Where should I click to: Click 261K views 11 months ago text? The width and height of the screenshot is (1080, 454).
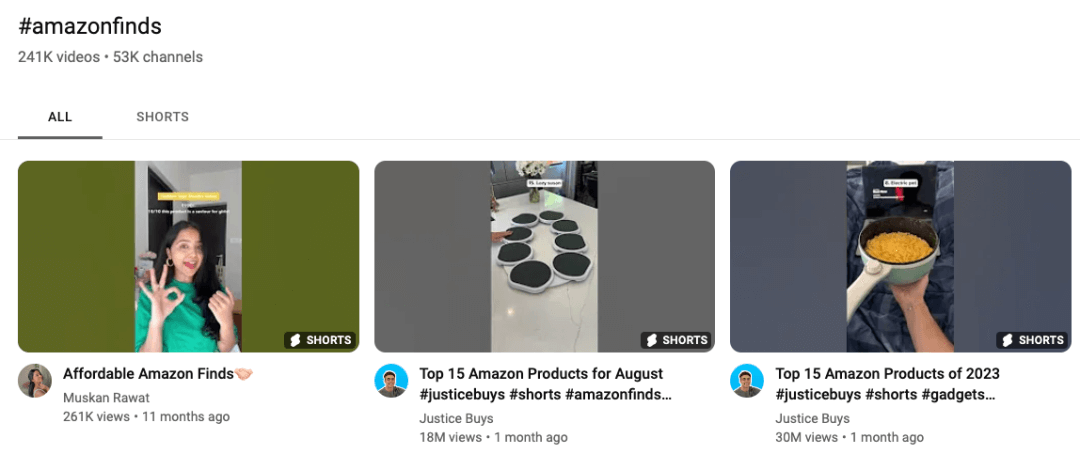point(146,416)
